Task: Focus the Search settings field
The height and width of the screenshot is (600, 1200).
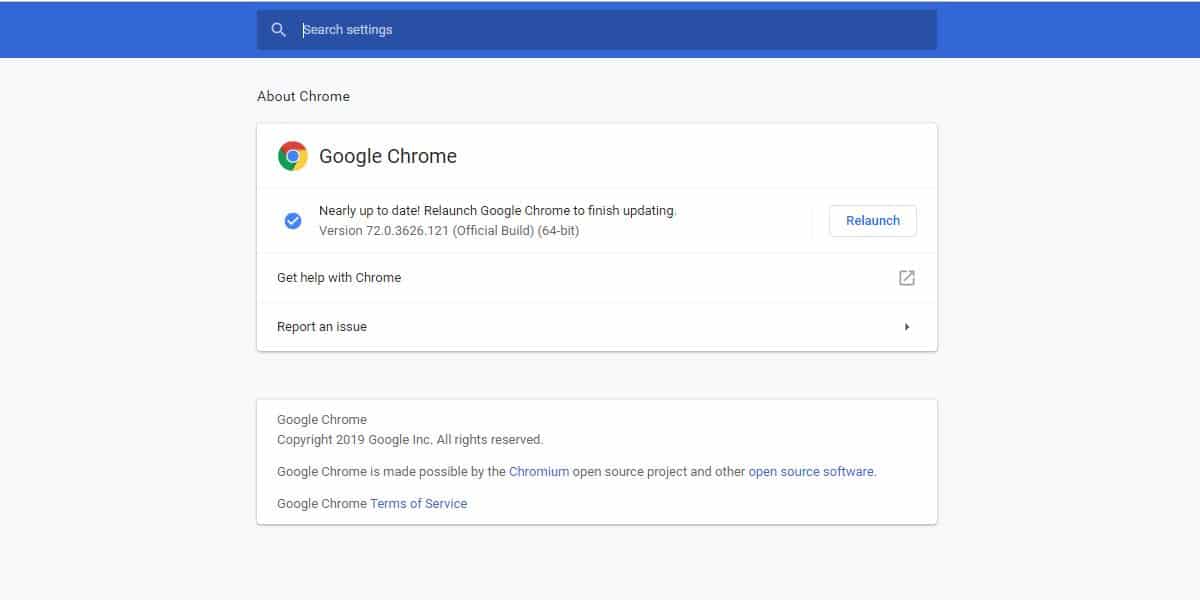Action: (600, 30)
